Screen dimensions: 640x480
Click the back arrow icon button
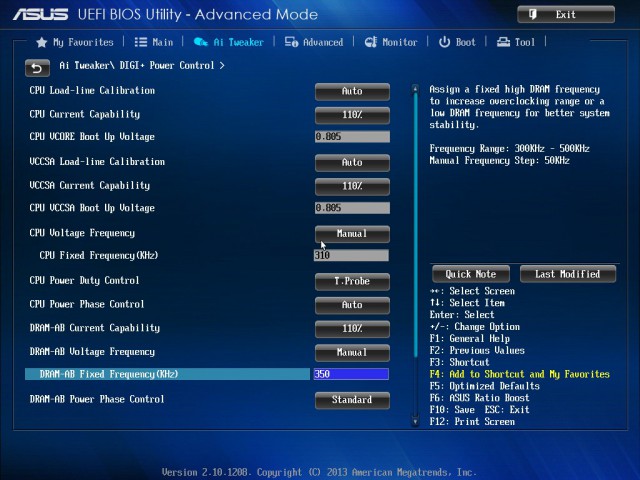[37, 68]
